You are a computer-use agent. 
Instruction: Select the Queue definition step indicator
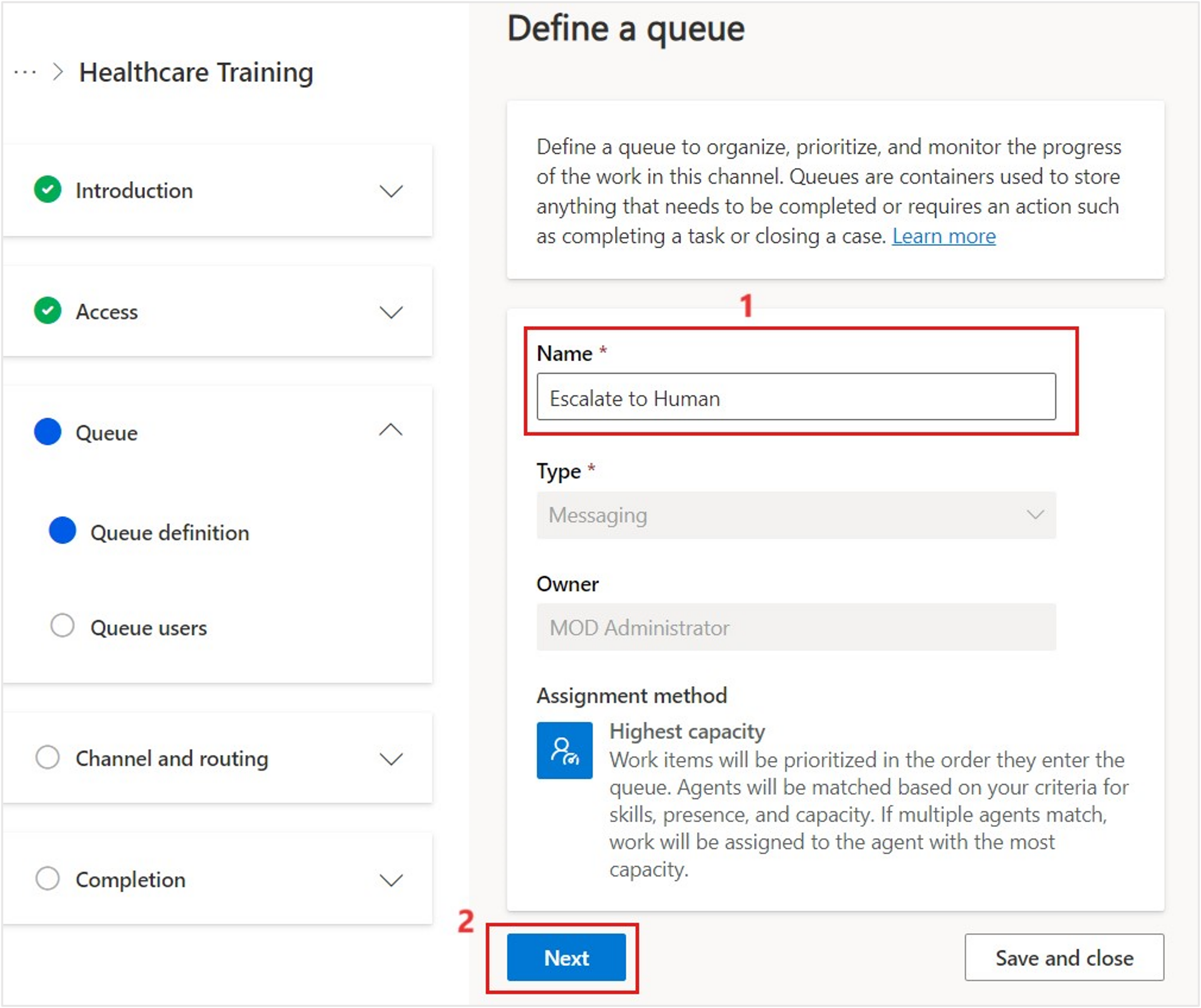pos(62,531)
